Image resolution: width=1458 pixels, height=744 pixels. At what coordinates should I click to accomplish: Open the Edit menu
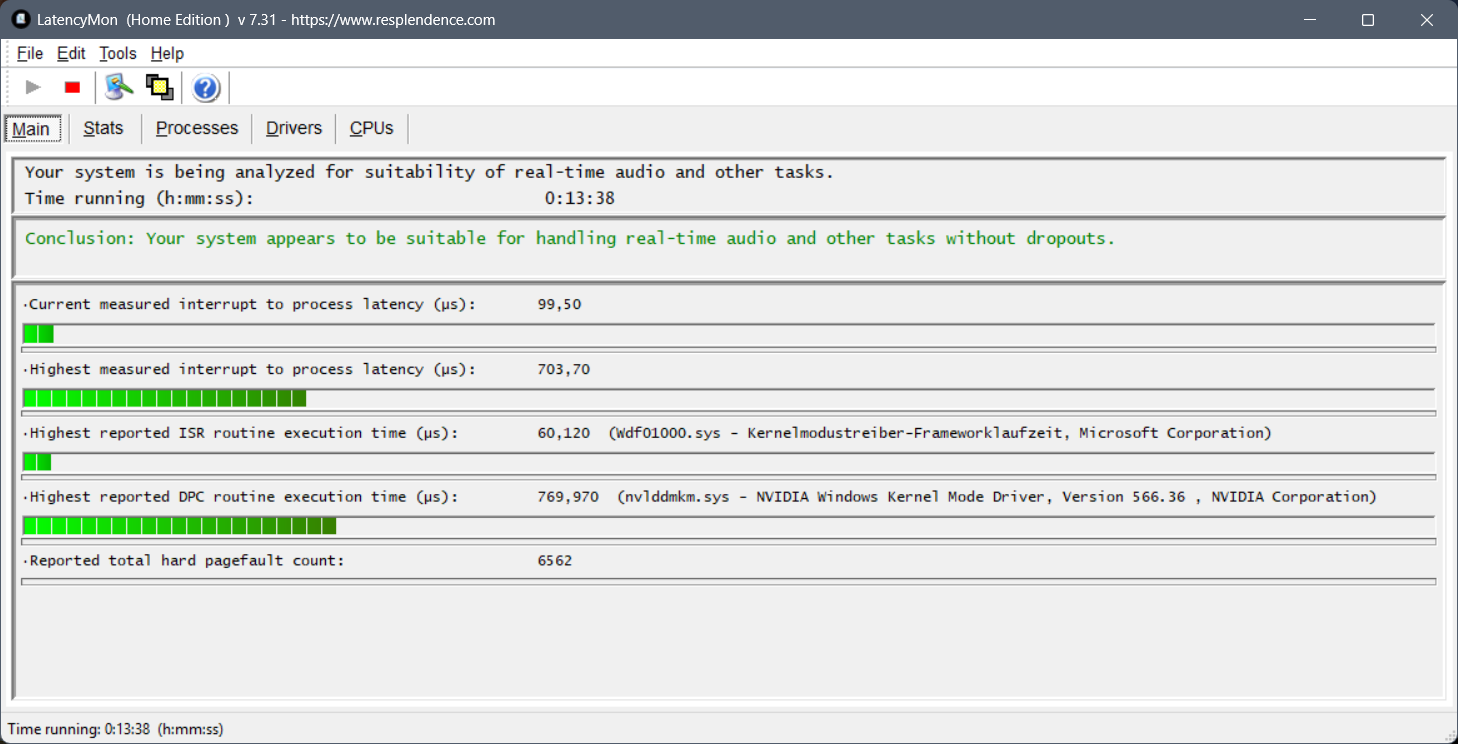[71, 54]
